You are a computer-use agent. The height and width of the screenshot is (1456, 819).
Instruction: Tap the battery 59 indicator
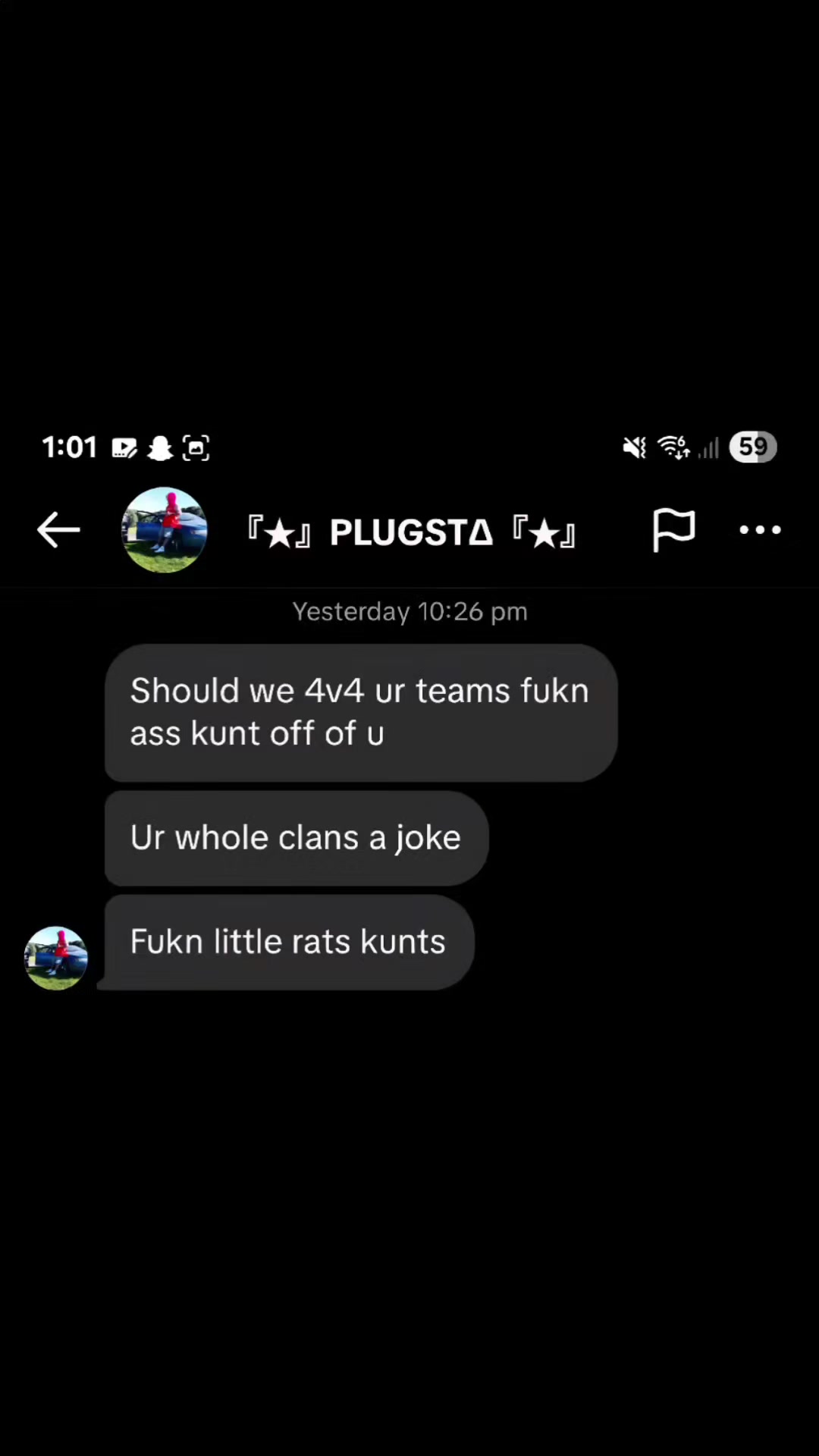tap(753, 447)
